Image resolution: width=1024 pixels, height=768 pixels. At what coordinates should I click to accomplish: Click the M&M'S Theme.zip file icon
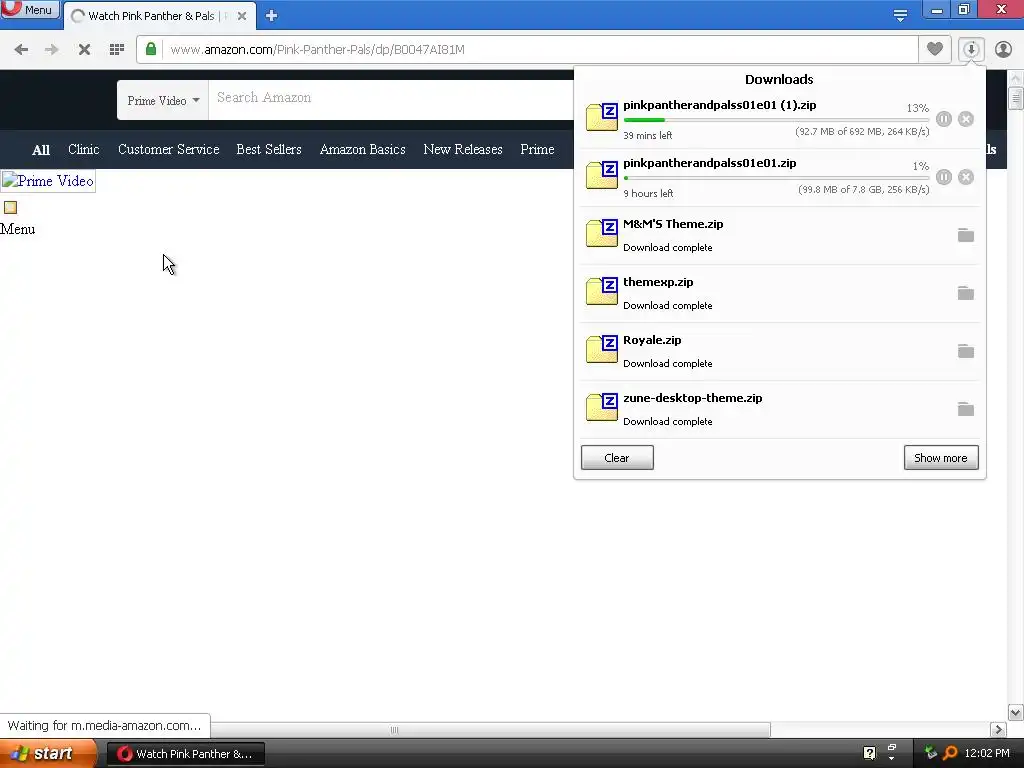pos(601,234)
